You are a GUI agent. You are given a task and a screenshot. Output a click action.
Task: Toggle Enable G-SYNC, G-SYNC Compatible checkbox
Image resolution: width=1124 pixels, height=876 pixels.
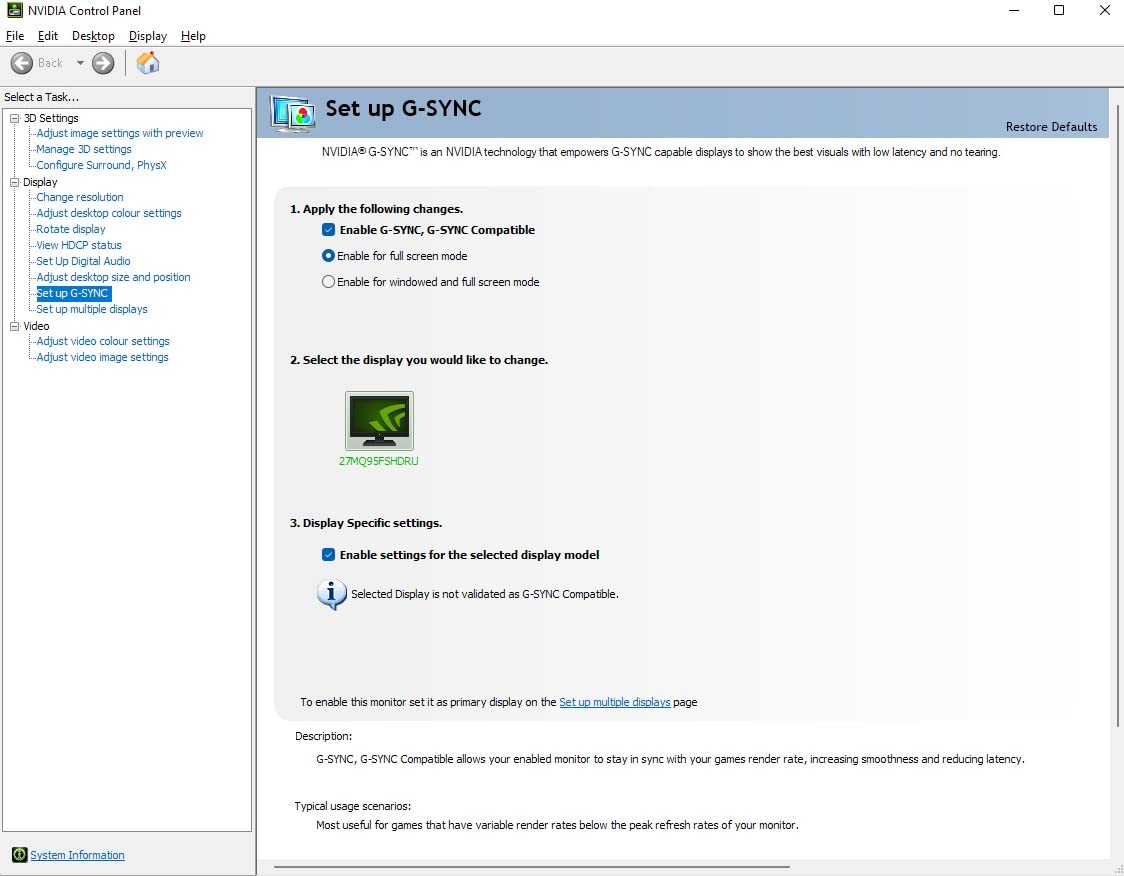328,229
